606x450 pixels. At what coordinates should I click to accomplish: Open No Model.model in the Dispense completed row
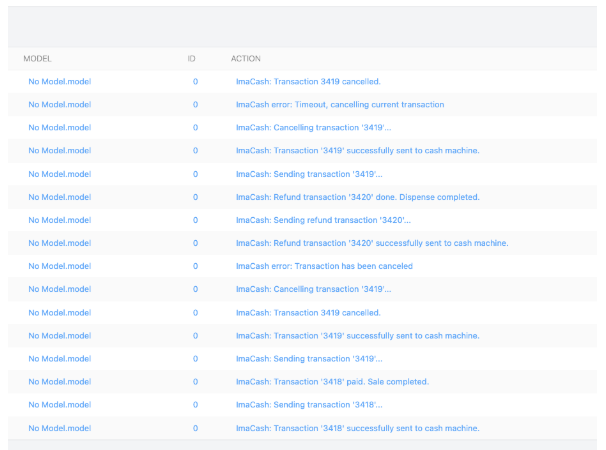click(59, 197)
